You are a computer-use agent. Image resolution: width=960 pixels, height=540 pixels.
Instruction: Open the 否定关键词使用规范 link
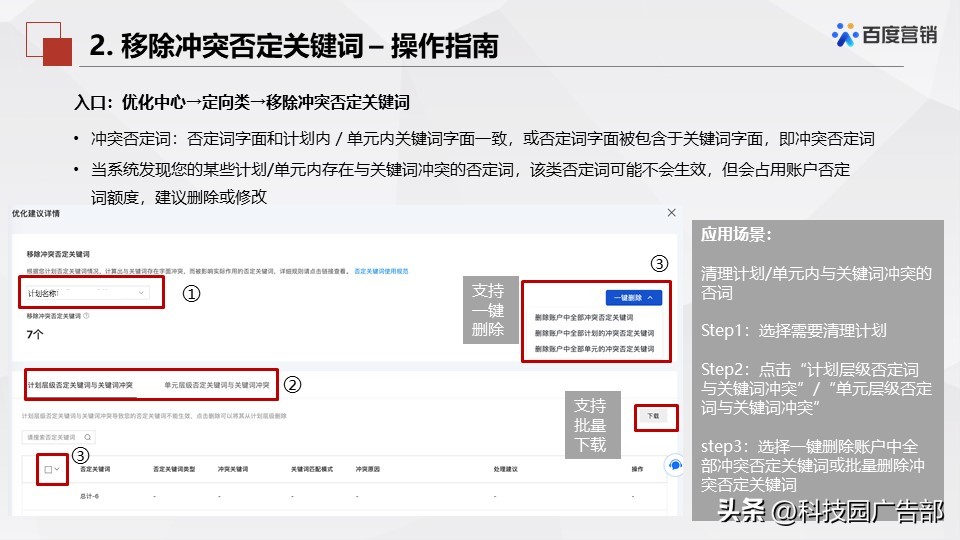(381, 271)
